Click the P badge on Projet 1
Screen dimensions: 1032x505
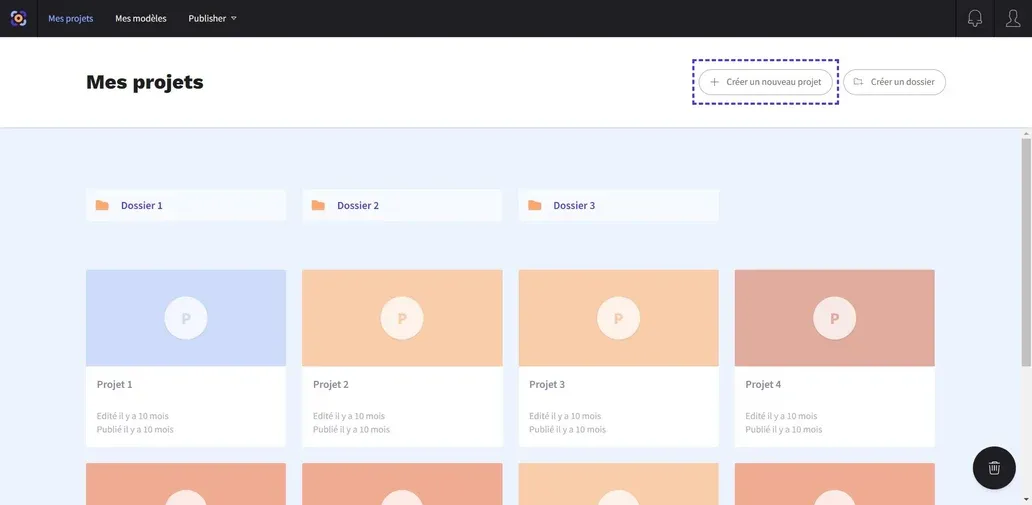(186, 318)
